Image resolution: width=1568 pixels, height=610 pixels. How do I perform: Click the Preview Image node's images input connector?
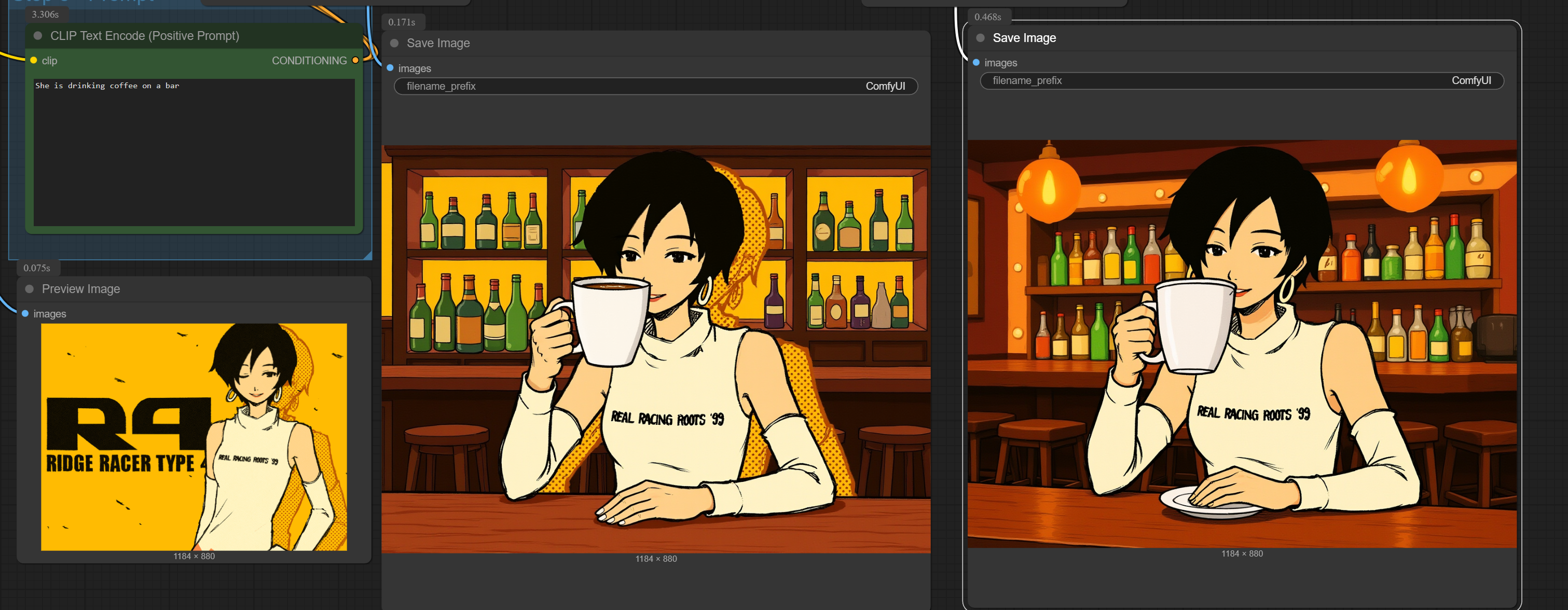pyautogui.click(x=25, y=313)
